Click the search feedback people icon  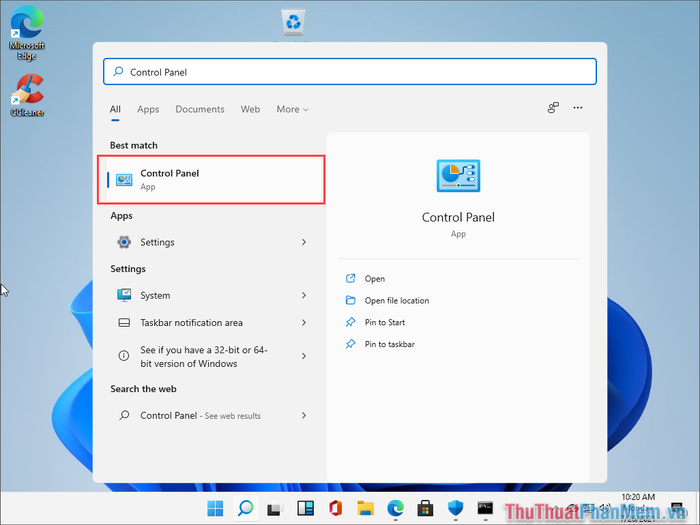coord(553,108)
